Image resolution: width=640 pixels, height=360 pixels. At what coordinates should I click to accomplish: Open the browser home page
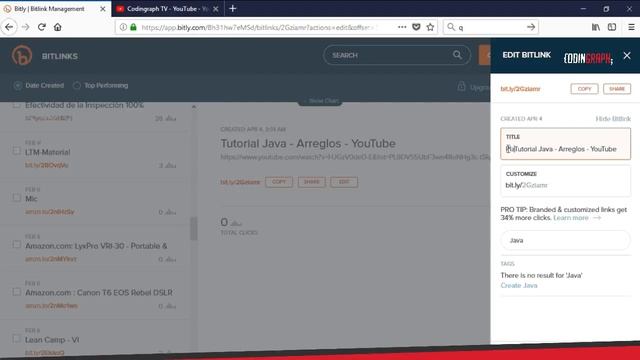pyautogui.click(x=58, y=27)
